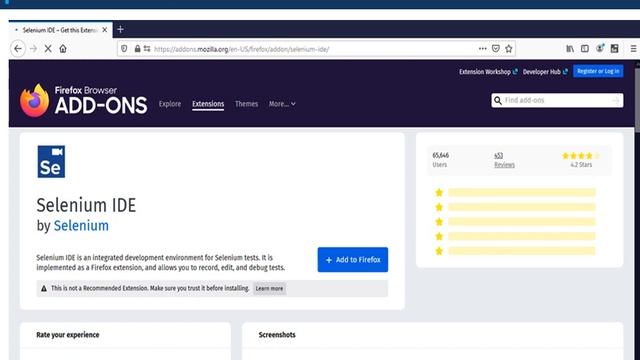
Task: Bookmark this page with the star icon
Action: pyautogui.click(x=509, y=49)
